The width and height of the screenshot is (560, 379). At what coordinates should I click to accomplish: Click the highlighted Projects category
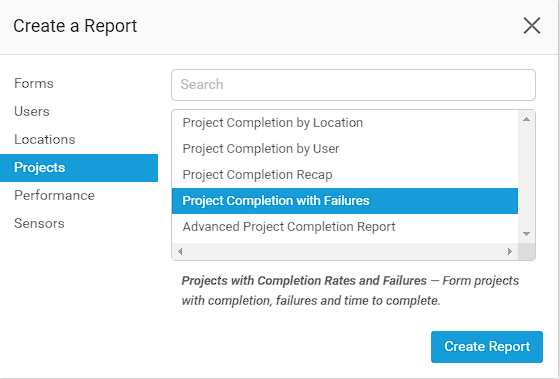(79, 168)
